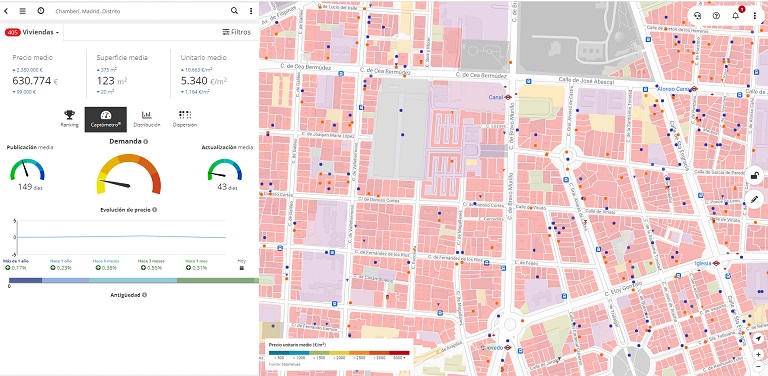Select 'Hace 1 mes' price period

click(196, 264)
